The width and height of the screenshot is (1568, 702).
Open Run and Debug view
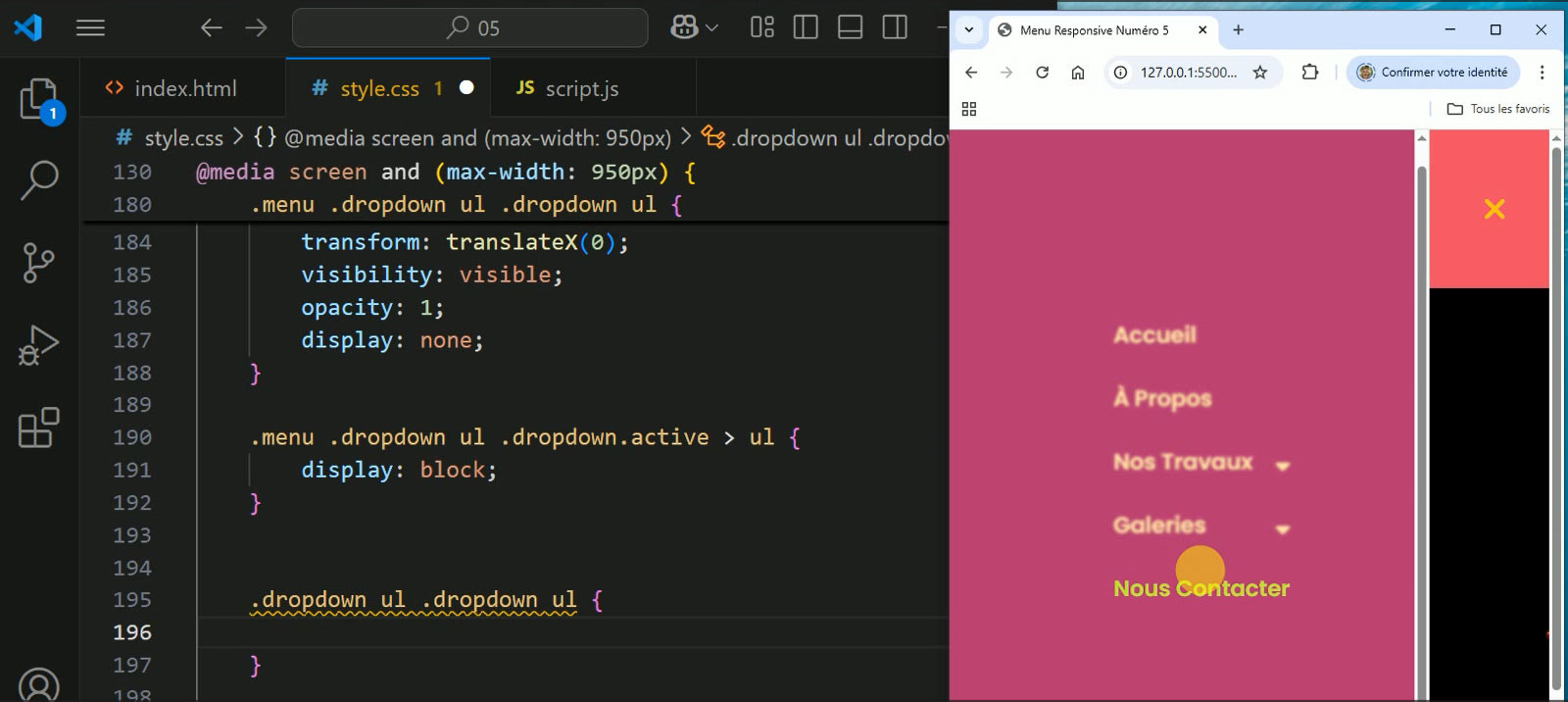pyautogui.click(x=39, y=345)
